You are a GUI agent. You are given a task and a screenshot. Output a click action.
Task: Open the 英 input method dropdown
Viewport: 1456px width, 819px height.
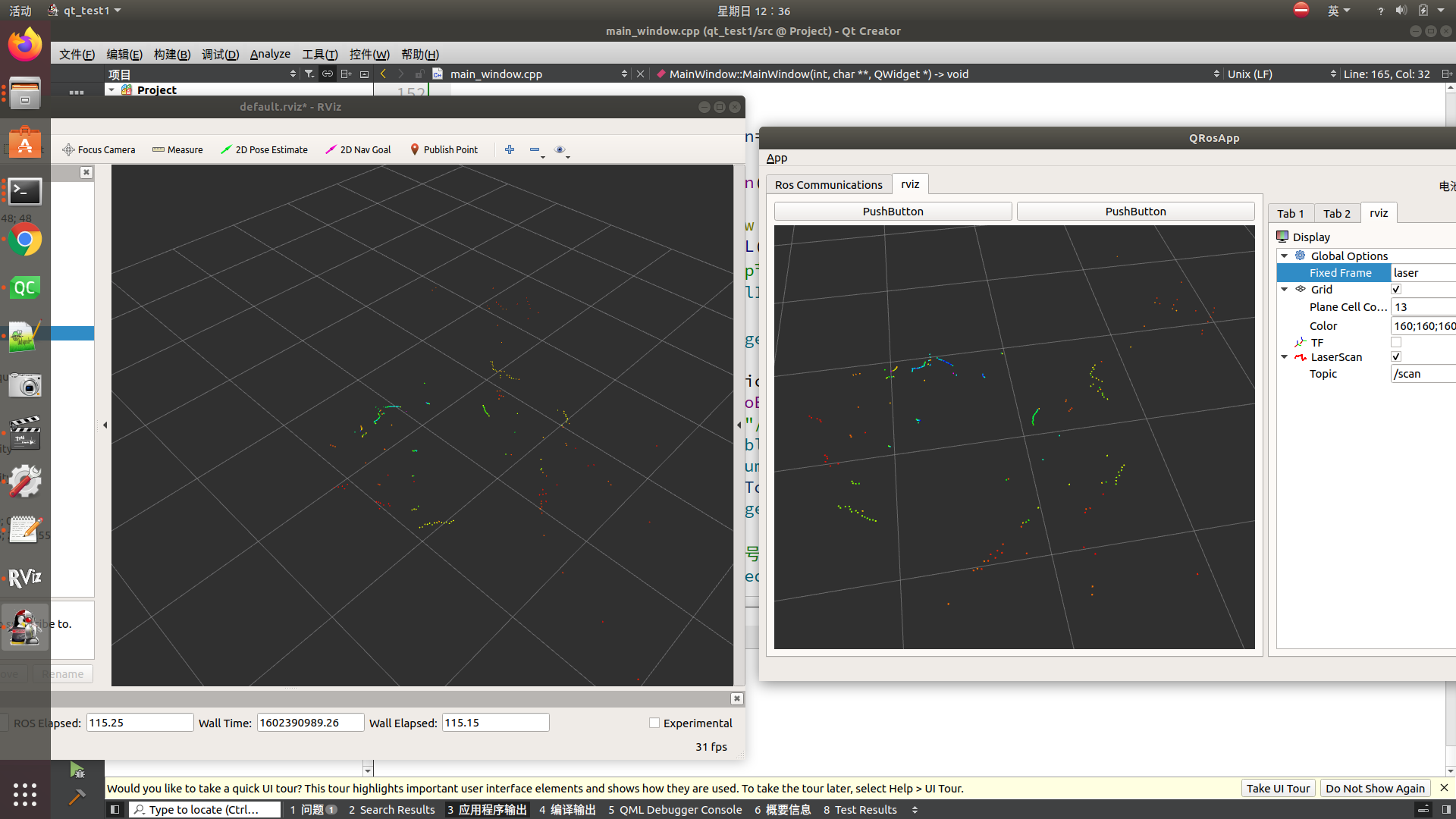click(1338, 11)
